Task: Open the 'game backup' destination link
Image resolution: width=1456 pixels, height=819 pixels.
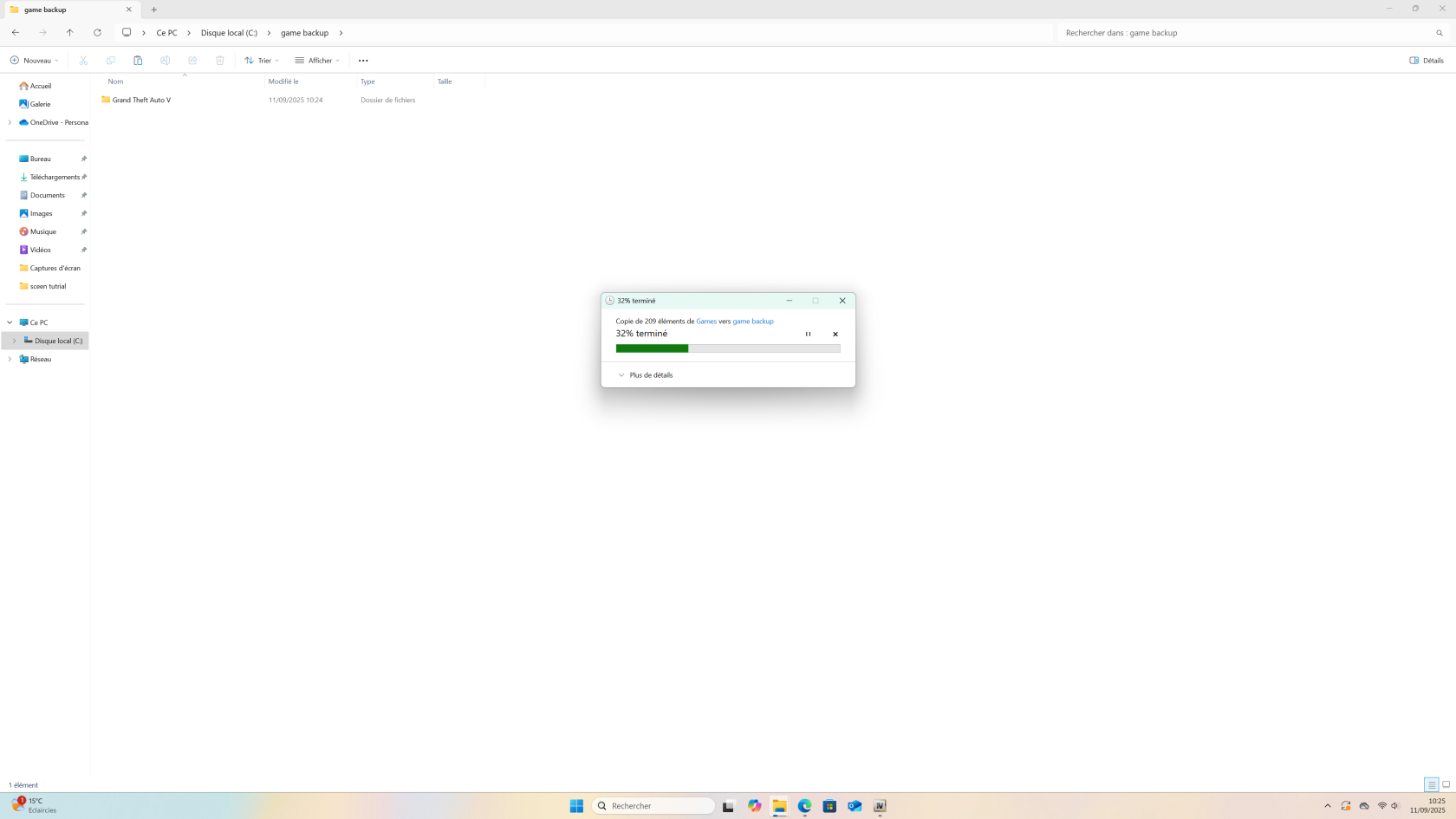Action: pyautogui.click(x=752, y=322)
